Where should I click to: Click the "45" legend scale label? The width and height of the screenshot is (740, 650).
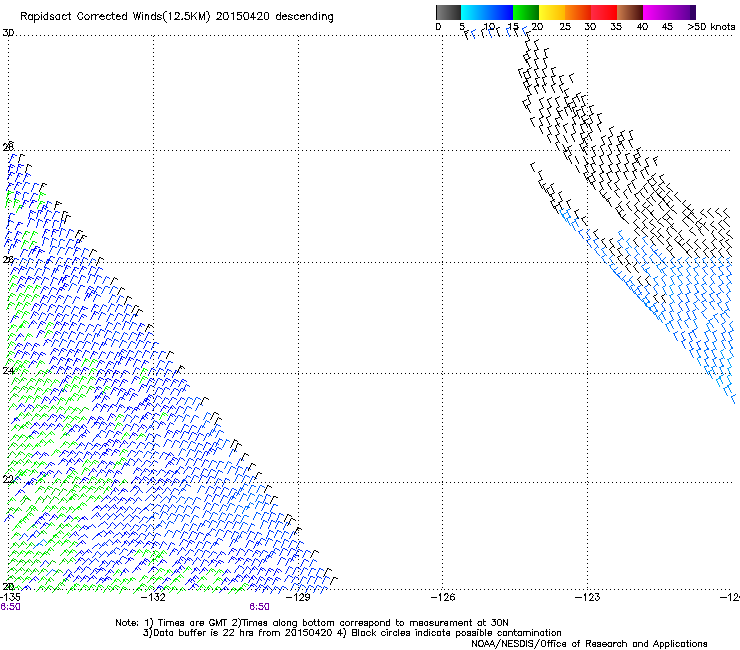tap(667, 27)
